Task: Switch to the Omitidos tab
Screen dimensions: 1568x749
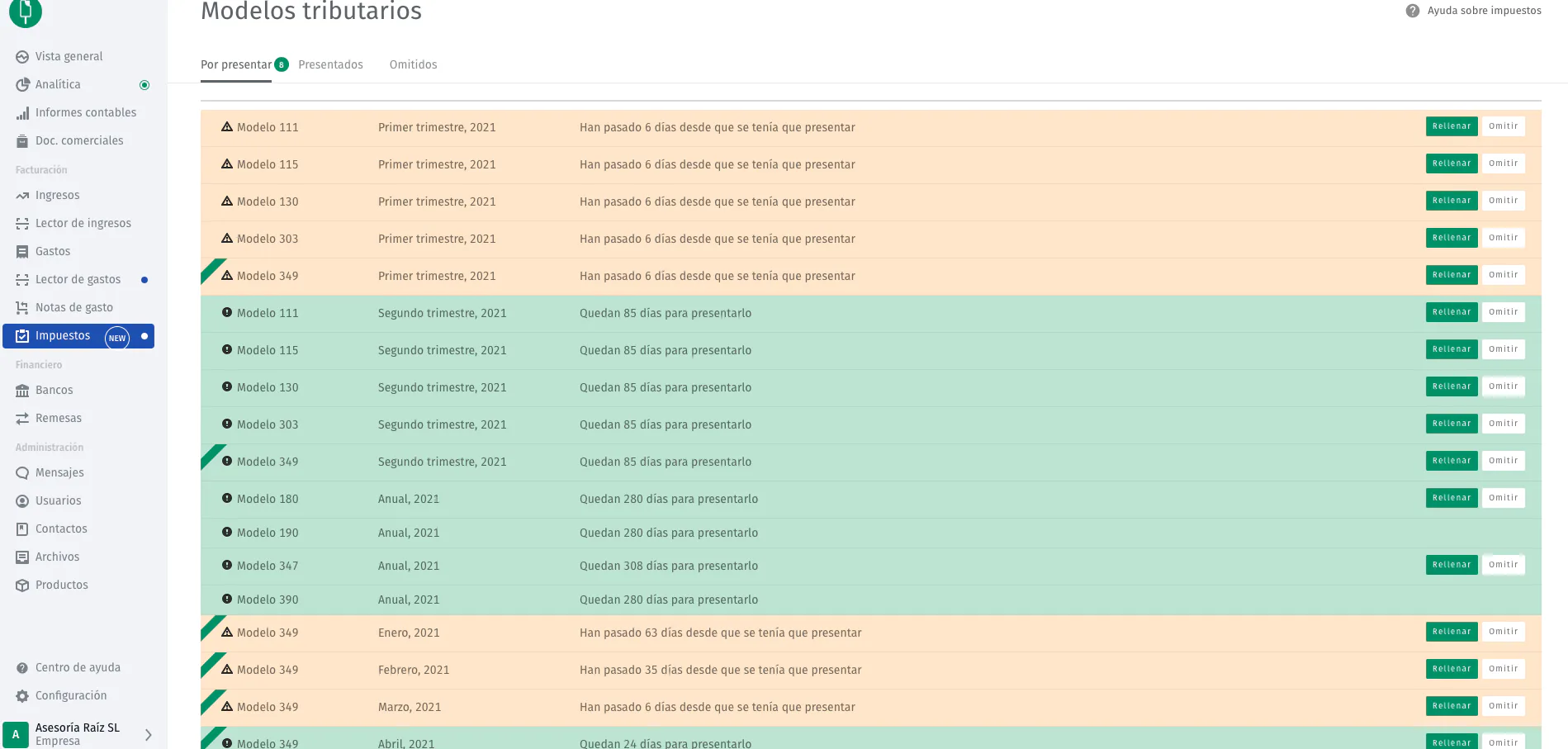Action: [413, 64]
